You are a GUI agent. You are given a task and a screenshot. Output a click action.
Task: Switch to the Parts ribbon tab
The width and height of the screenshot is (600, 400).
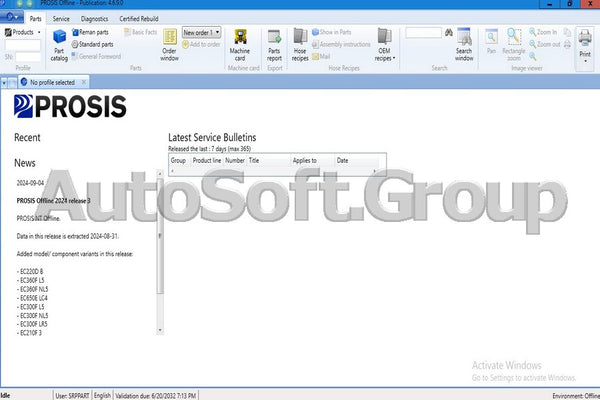click(x=36, y=19)
